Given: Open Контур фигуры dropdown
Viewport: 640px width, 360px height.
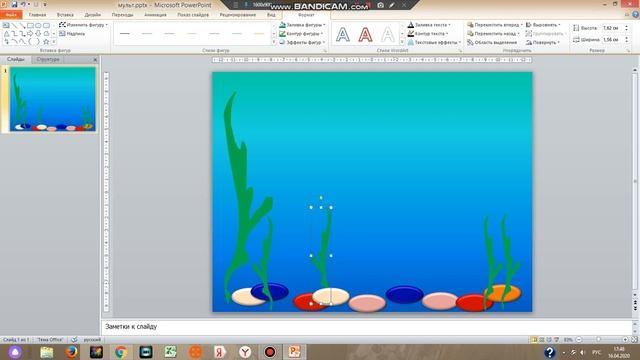Looking at the screenshot, I should pos(301,33).
